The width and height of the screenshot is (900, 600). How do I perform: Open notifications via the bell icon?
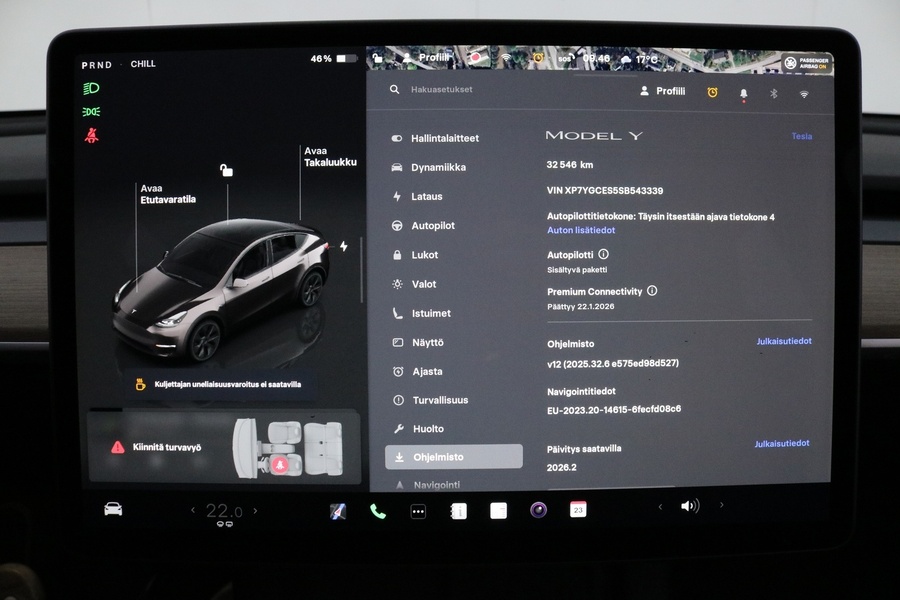pyautogui.click(x=743, y=92)
